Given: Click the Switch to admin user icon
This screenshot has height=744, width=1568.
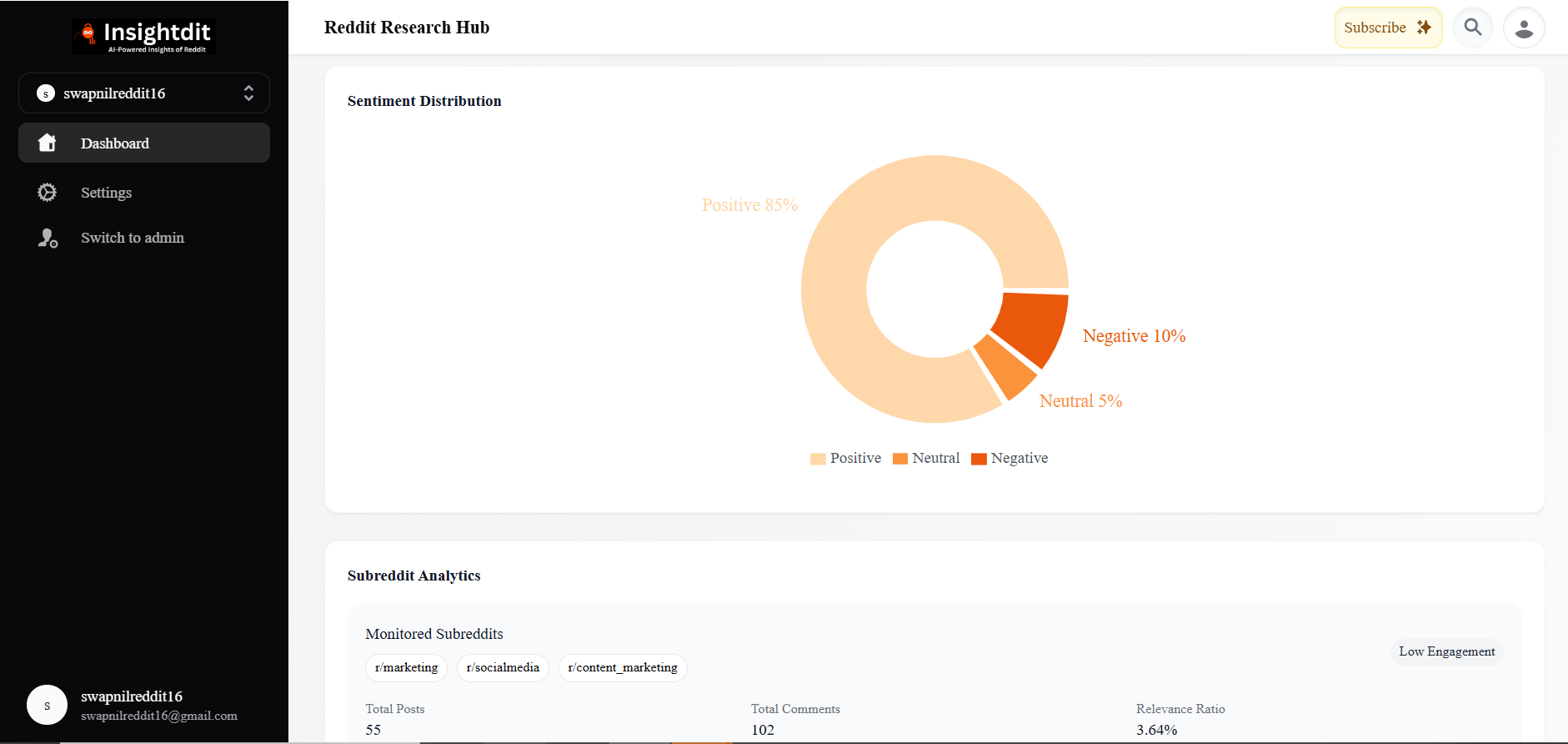Looking at the screenshot, I should coord(48,239).
